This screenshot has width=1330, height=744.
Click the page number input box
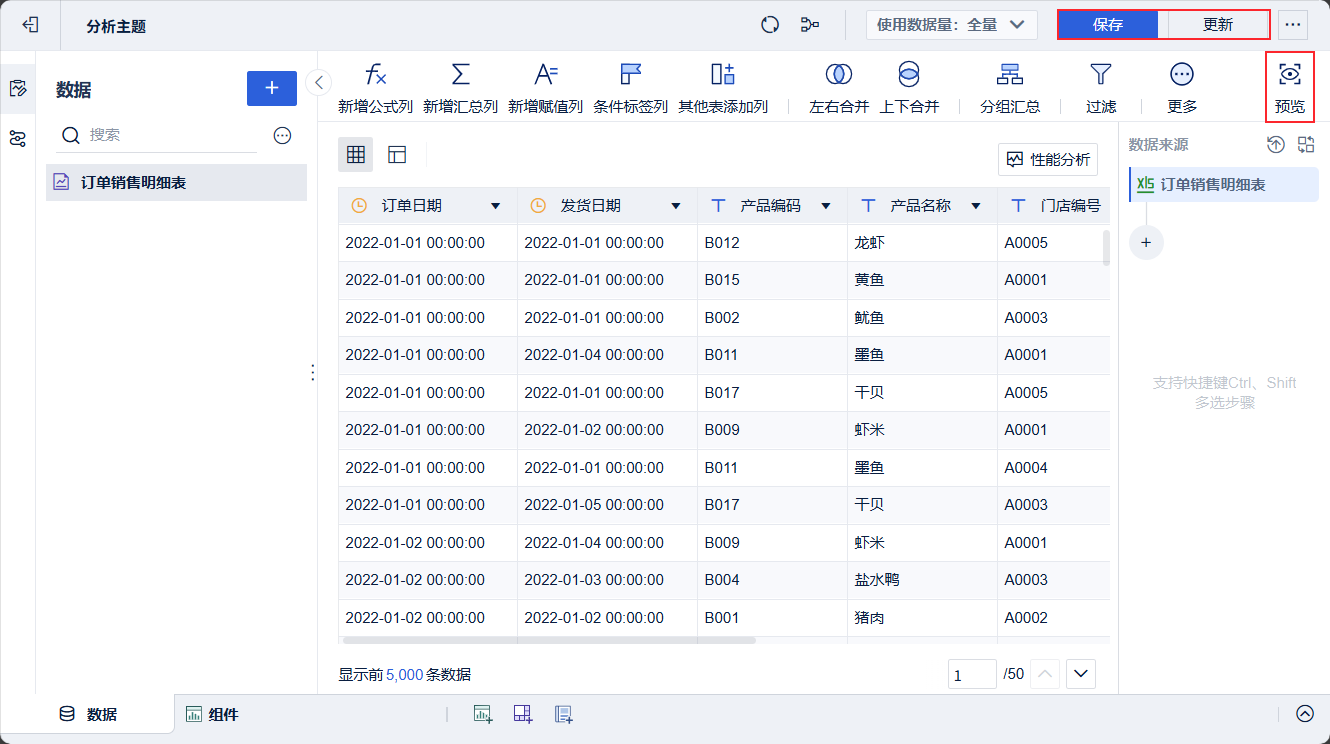pos(972,675)
